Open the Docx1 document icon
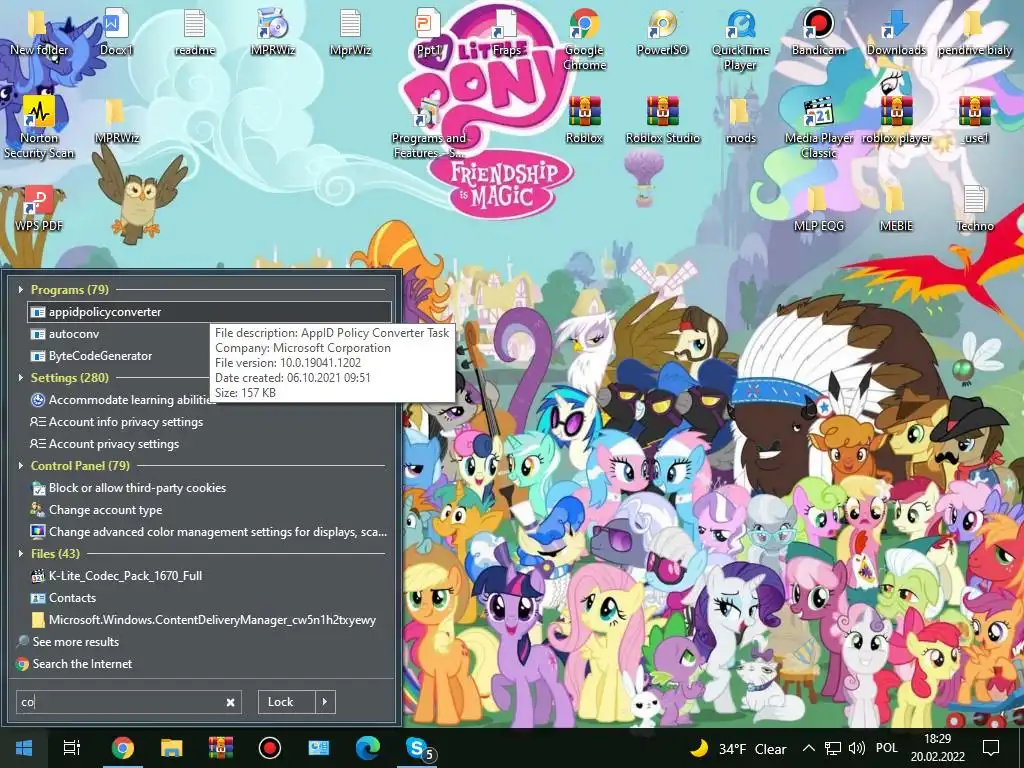This screenshot has height=768, width=1024. tap(116, 33)
